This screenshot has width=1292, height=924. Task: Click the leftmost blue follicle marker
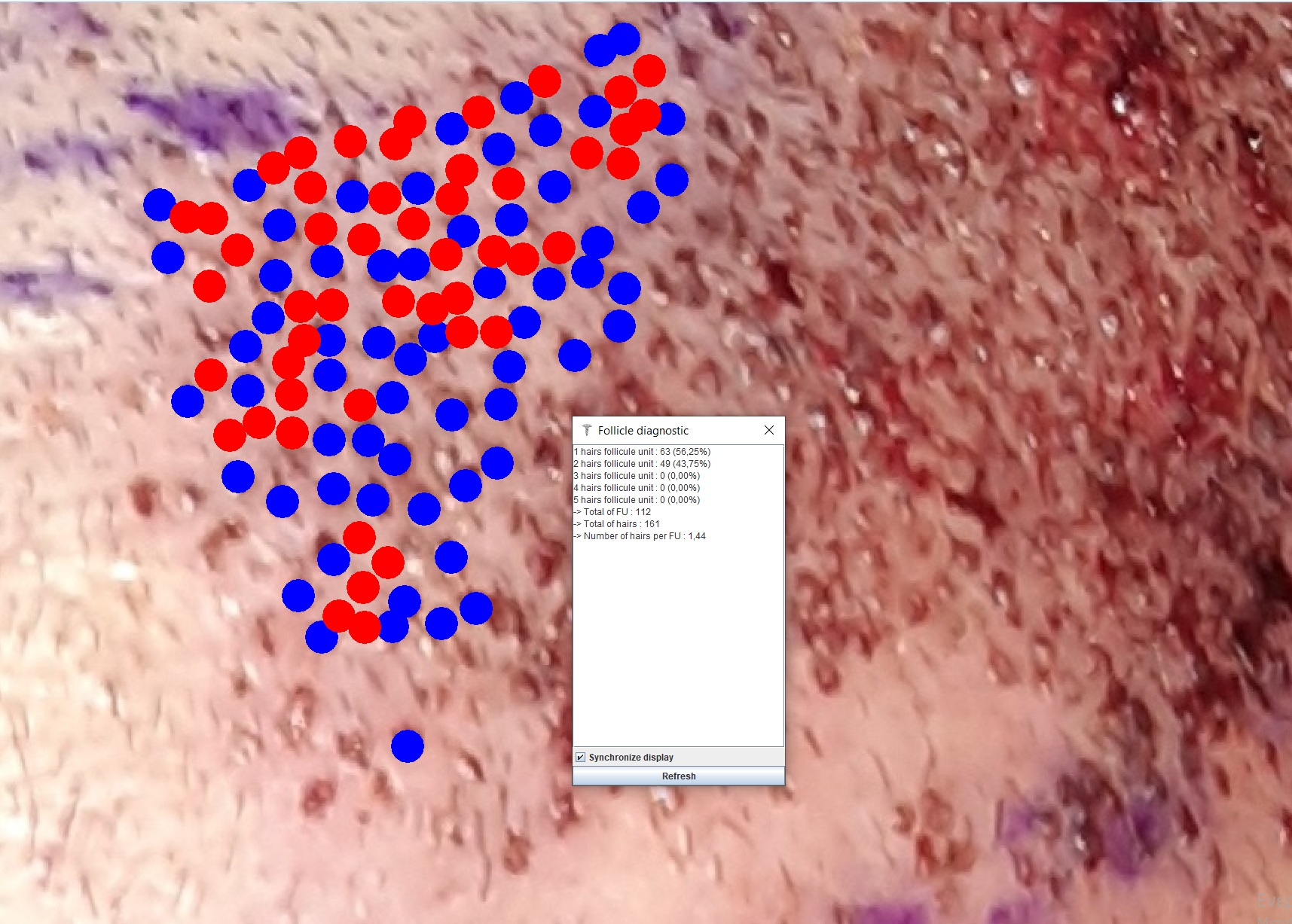click(x=160, y=205)
